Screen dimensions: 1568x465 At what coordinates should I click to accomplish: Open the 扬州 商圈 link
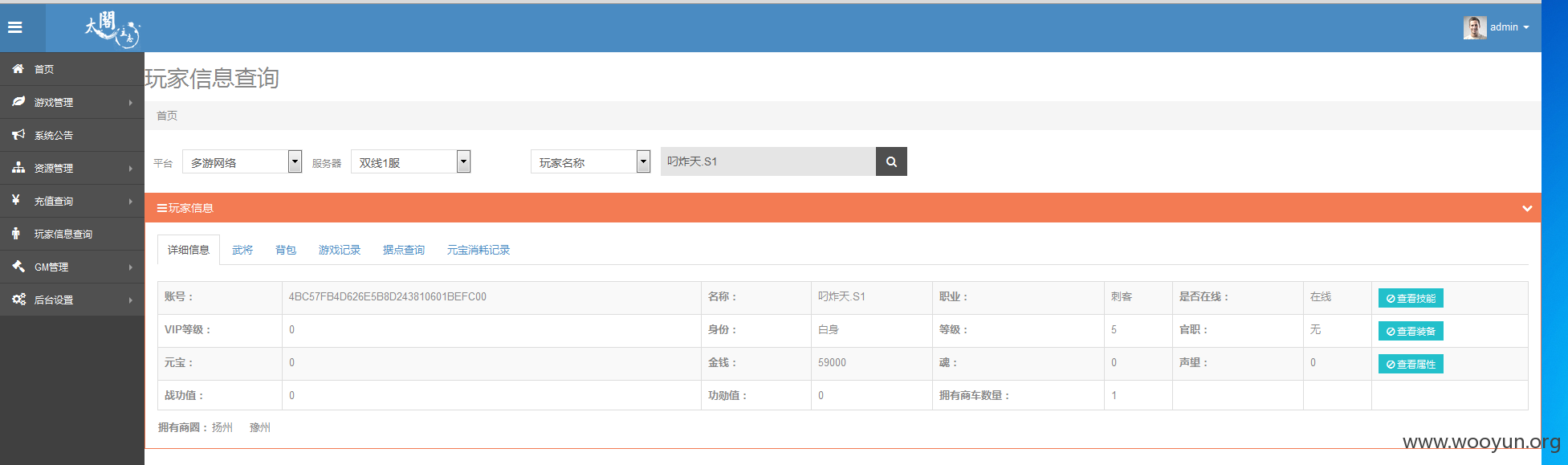pos(222,427)
